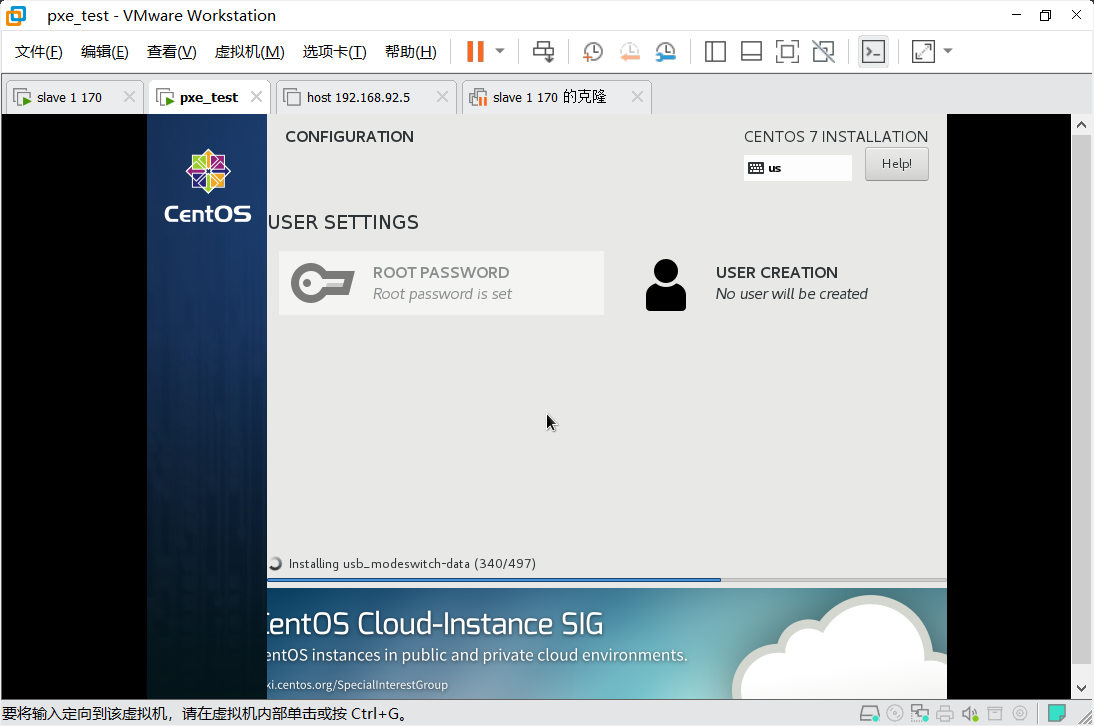Select the us keyboard layout indicator

[797, 168]
